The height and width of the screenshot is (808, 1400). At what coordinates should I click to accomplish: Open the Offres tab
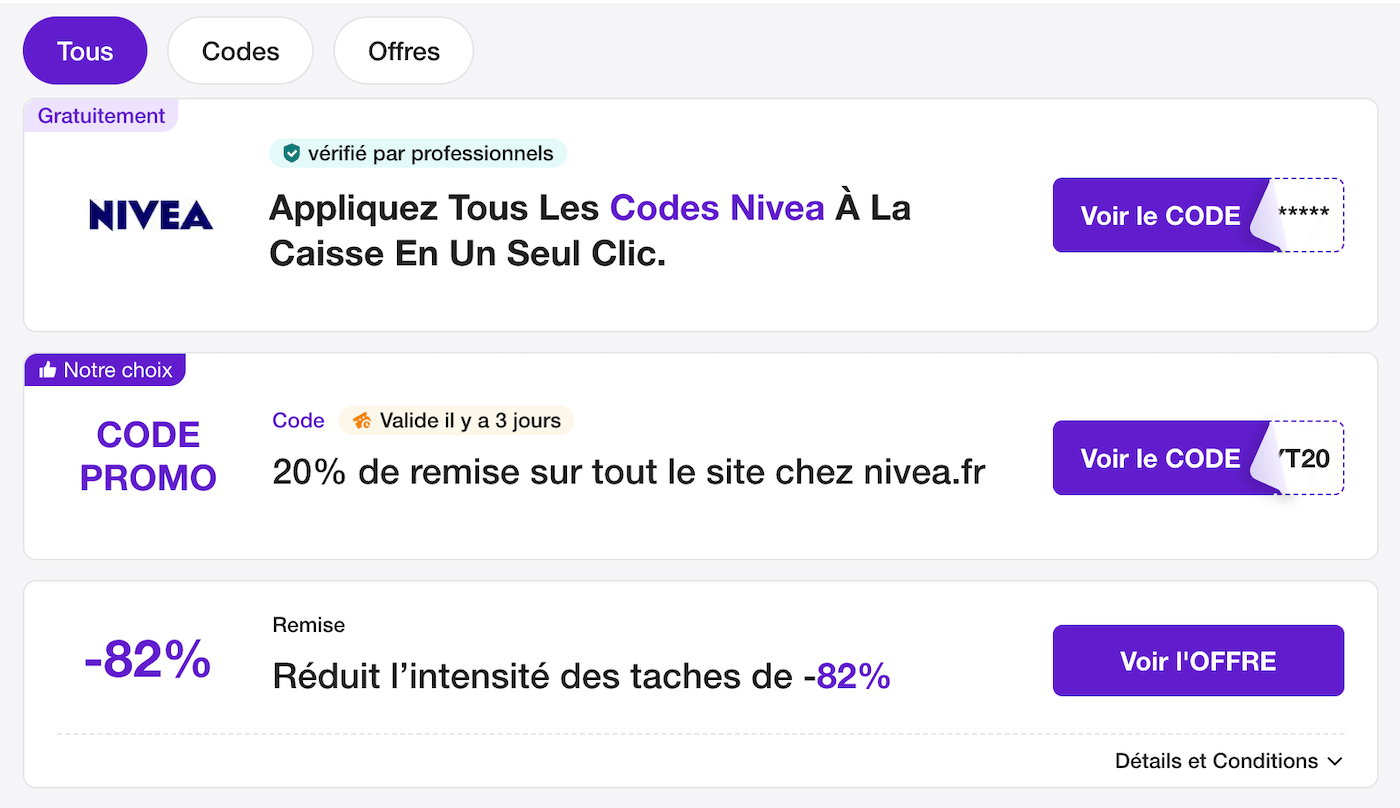[x=403, y=50]
